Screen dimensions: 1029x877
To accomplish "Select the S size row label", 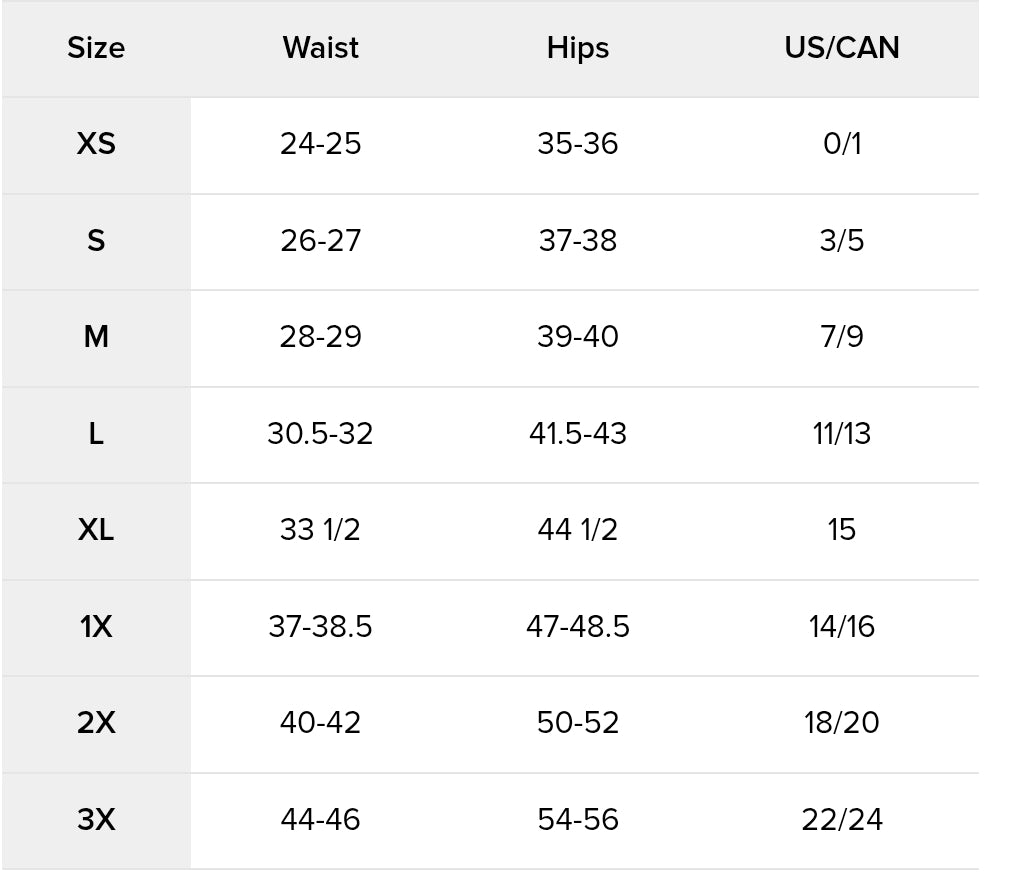I will (x=96, y=241).
